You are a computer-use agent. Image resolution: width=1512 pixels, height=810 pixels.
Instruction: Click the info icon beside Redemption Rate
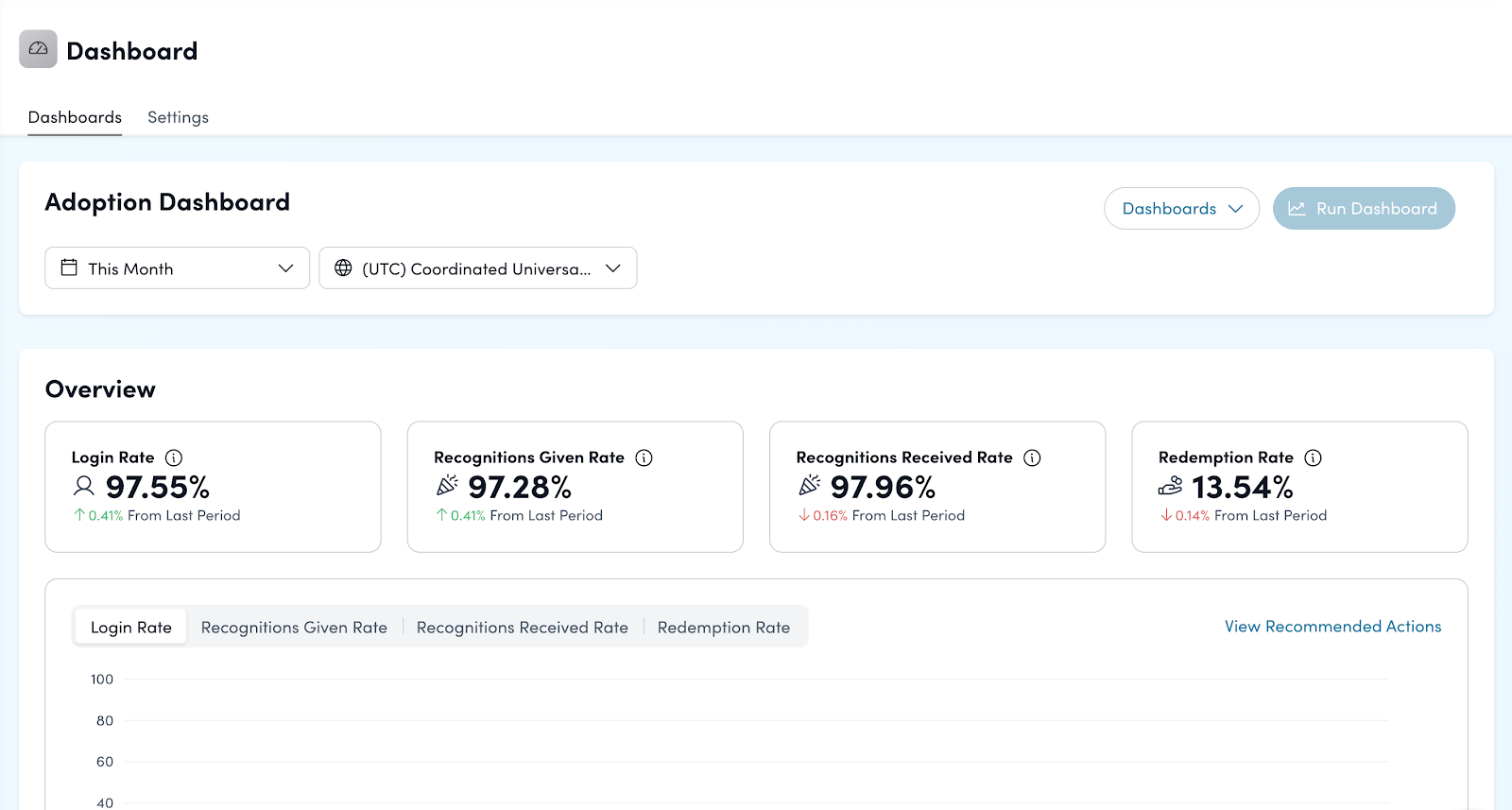pyautogui.click(x=1313, y=457)
